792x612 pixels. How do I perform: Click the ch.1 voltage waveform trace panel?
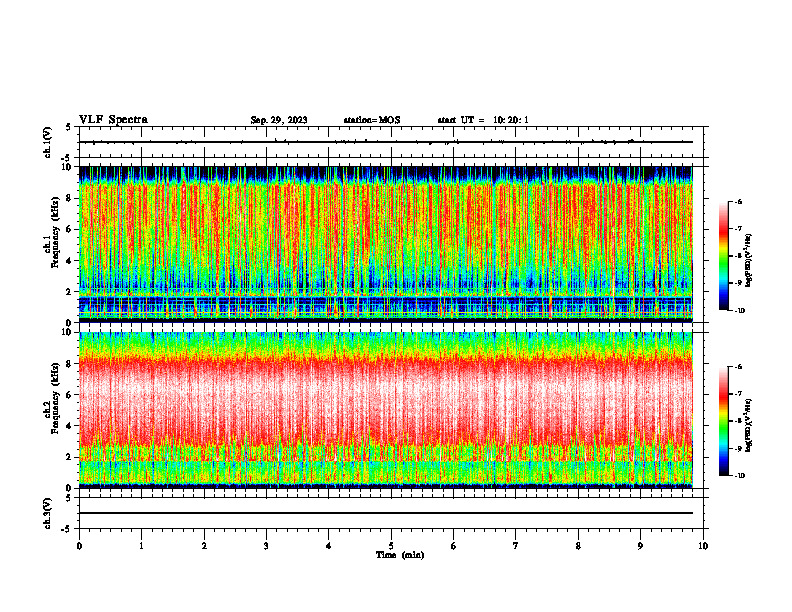[x=391, y=142]
